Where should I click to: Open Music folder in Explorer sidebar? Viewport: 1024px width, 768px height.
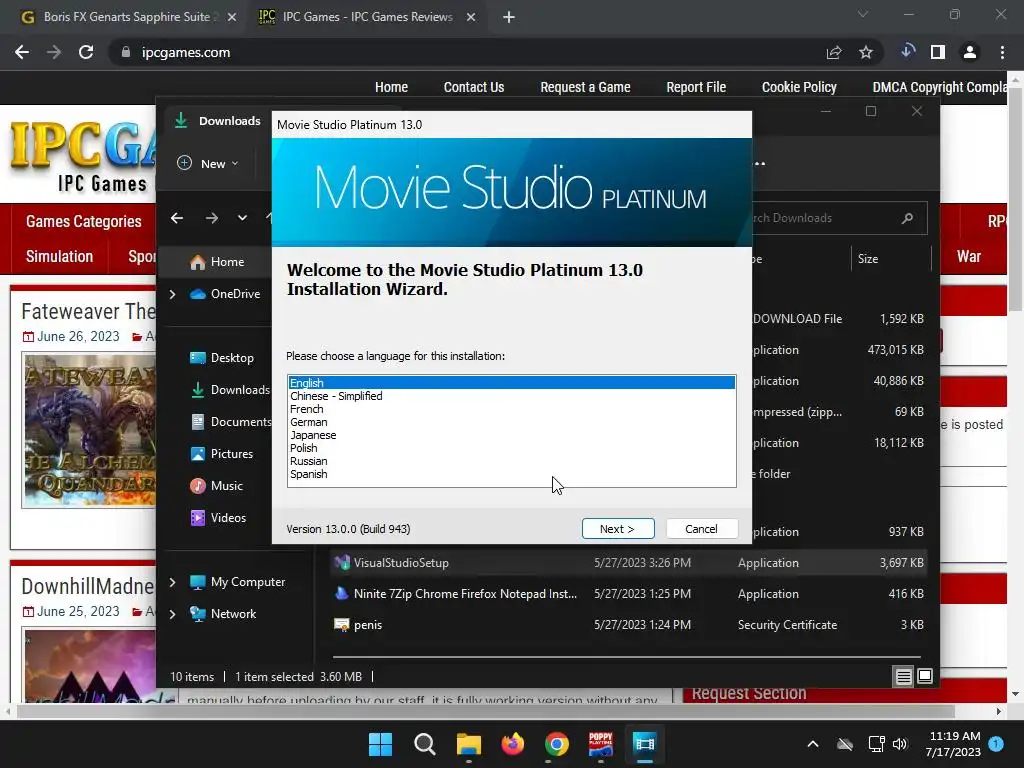coord(217,486)
